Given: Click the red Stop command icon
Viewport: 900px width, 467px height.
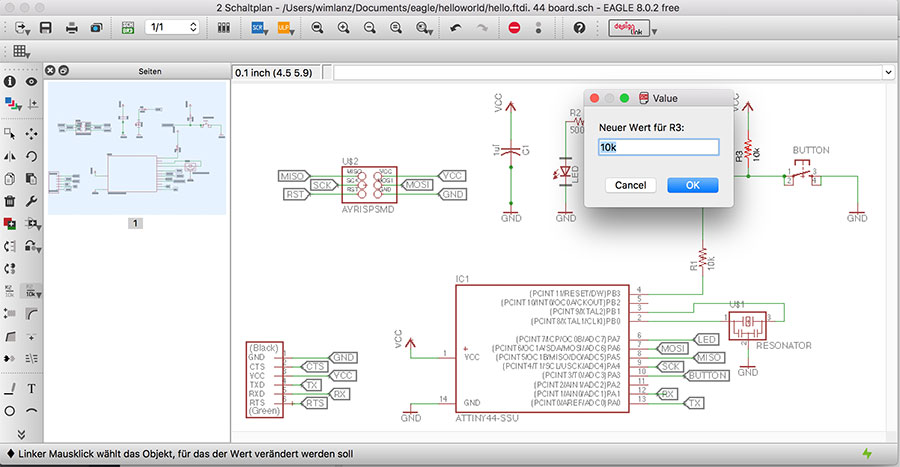Looking at the screenshot, I should [514, 28].
